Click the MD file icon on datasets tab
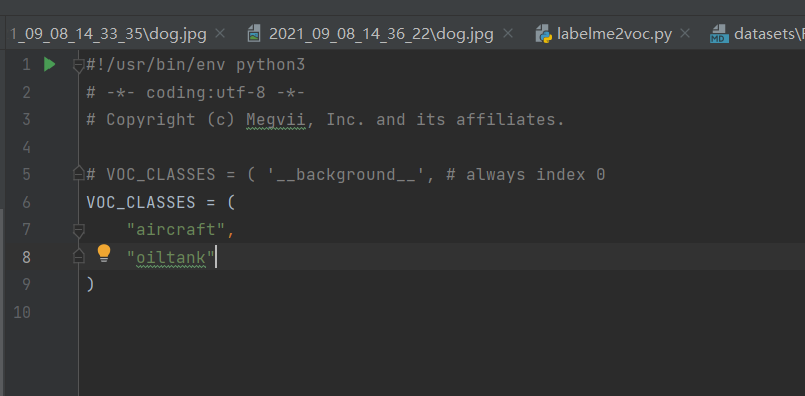 (x=719, y=34)
